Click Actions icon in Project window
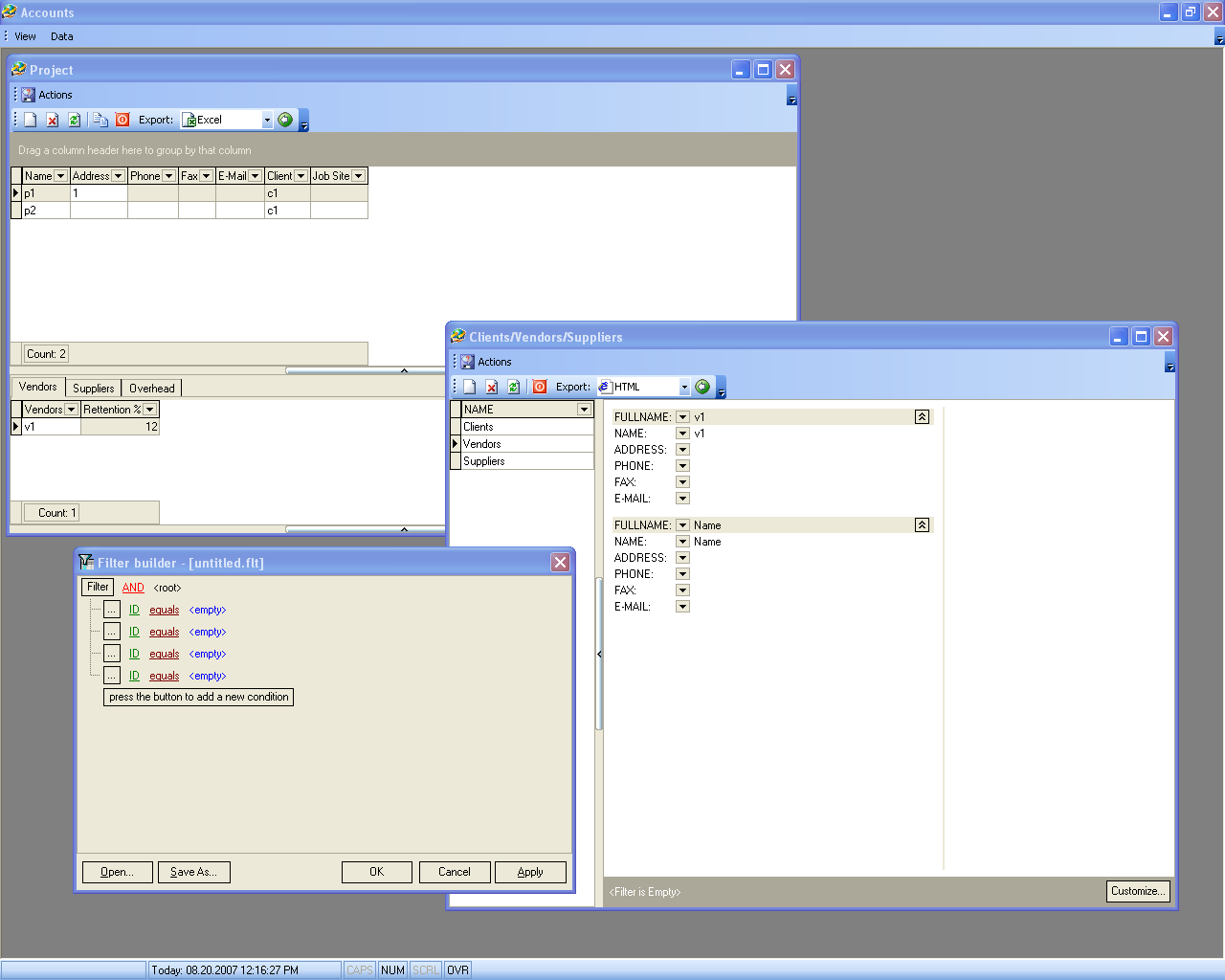The height and width of the screenshot is (980, 1225). click(x=29, y=95)
